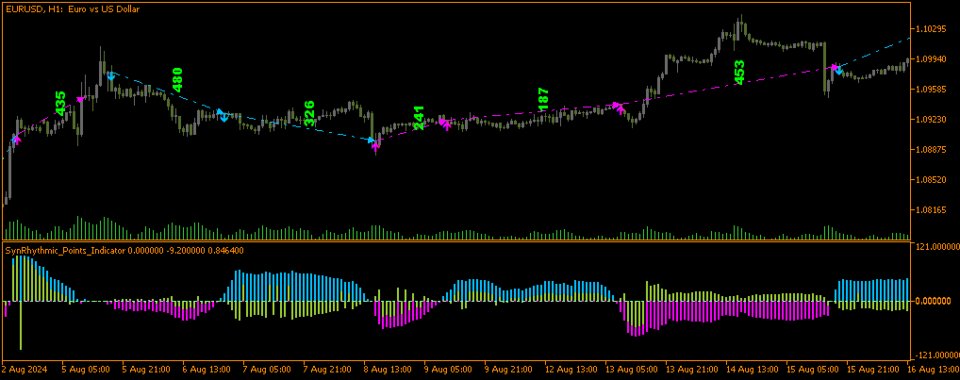Viewport: 960px width, 380px height.
Task: Click the green 480 points label
Action: 177,80
